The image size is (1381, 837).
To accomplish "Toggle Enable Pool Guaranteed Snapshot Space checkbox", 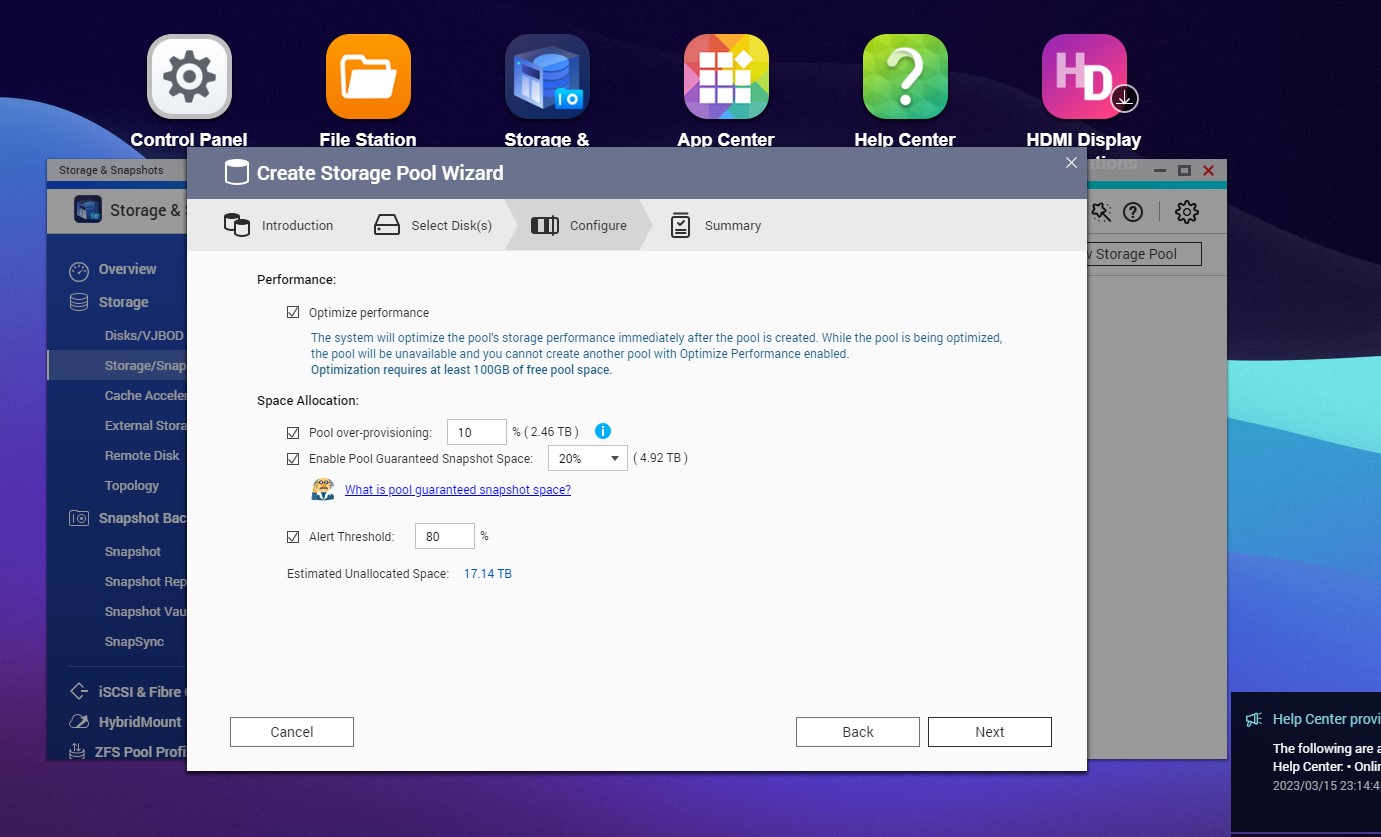I will coord(293,459).
